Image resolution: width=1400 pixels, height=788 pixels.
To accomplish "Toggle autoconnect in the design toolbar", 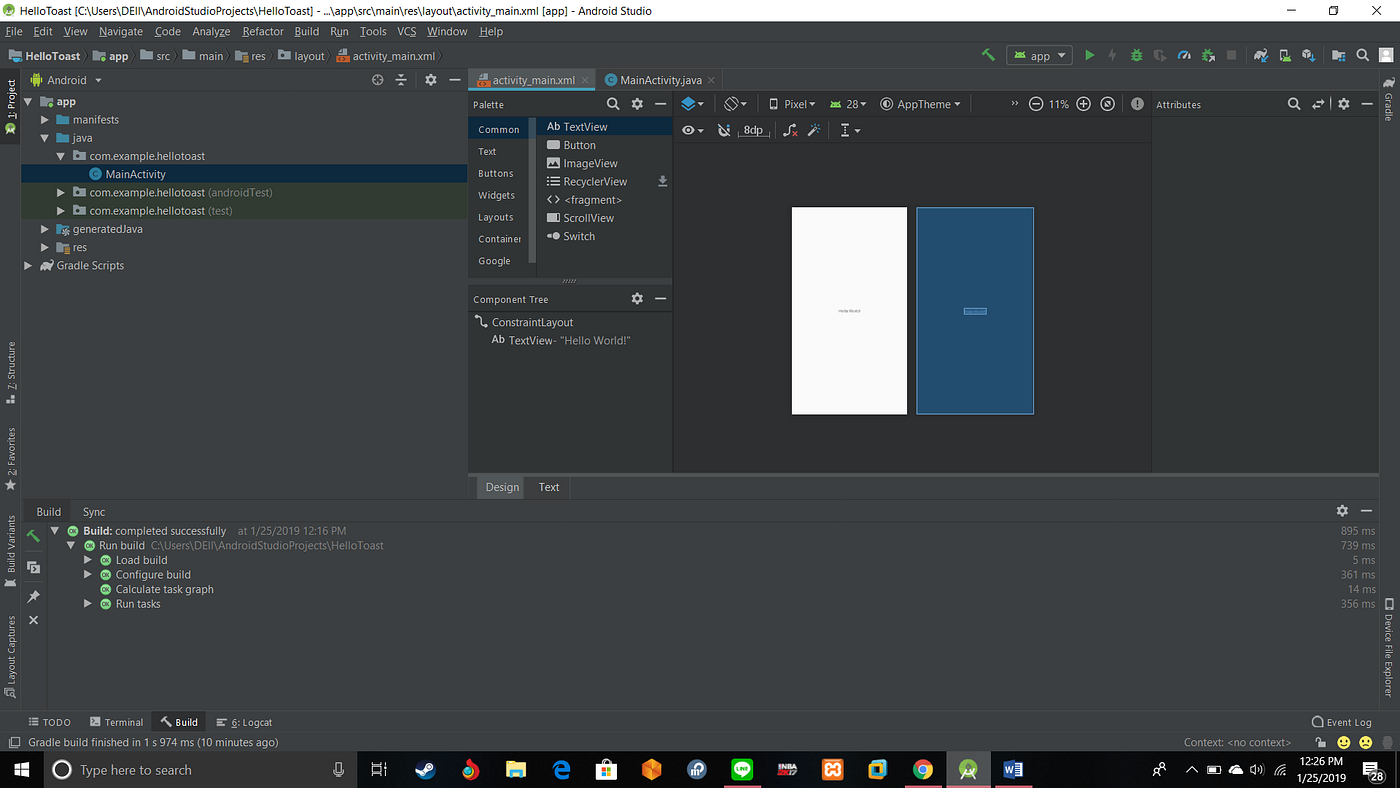I will 724,130.
